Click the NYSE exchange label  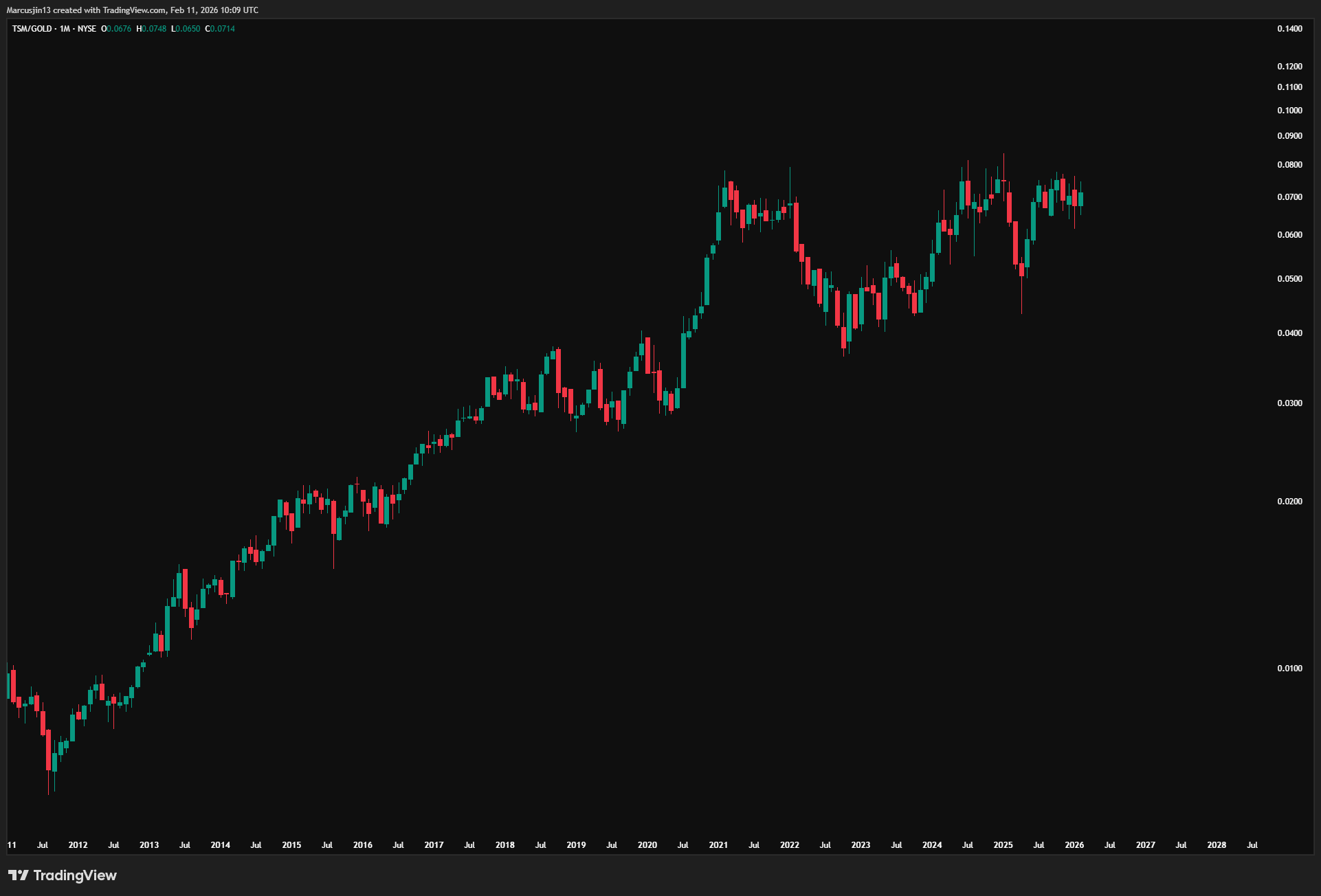click(x=87, y=29)
